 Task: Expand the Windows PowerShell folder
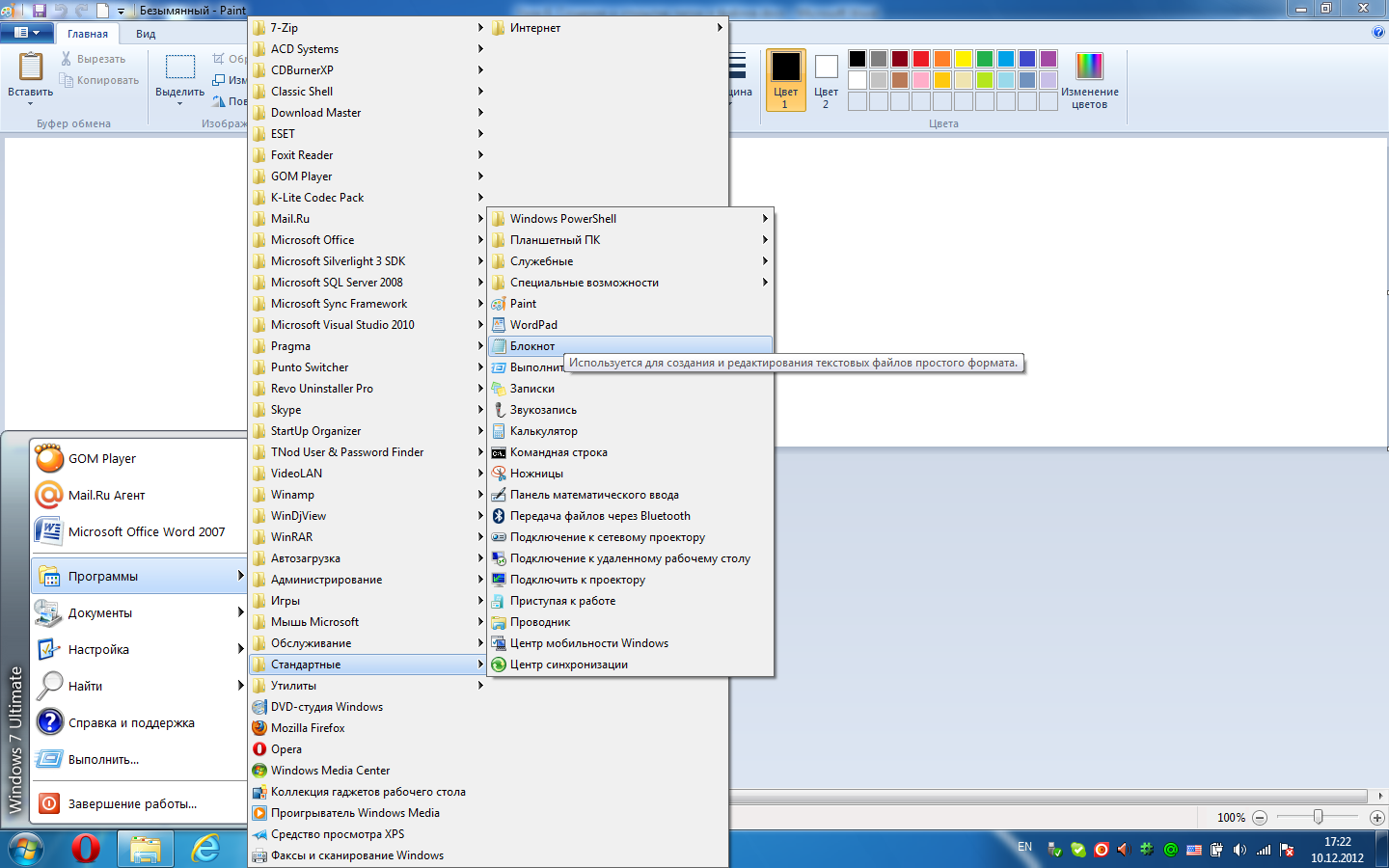coord(630,219)
